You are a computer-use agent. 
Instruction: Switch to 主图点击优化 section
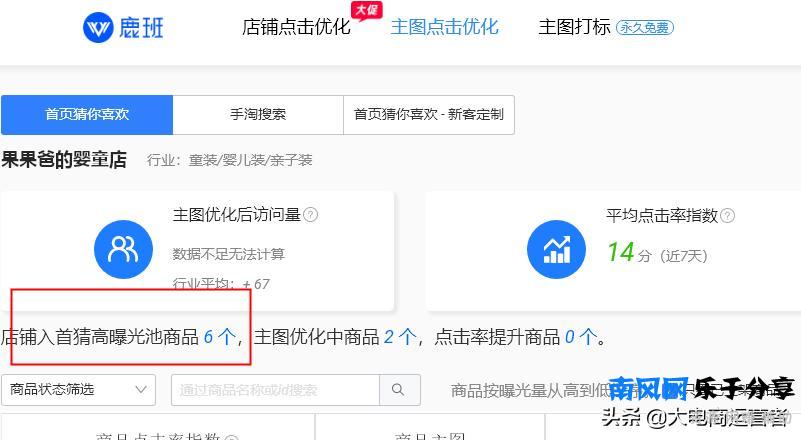[x=444, y=27]
